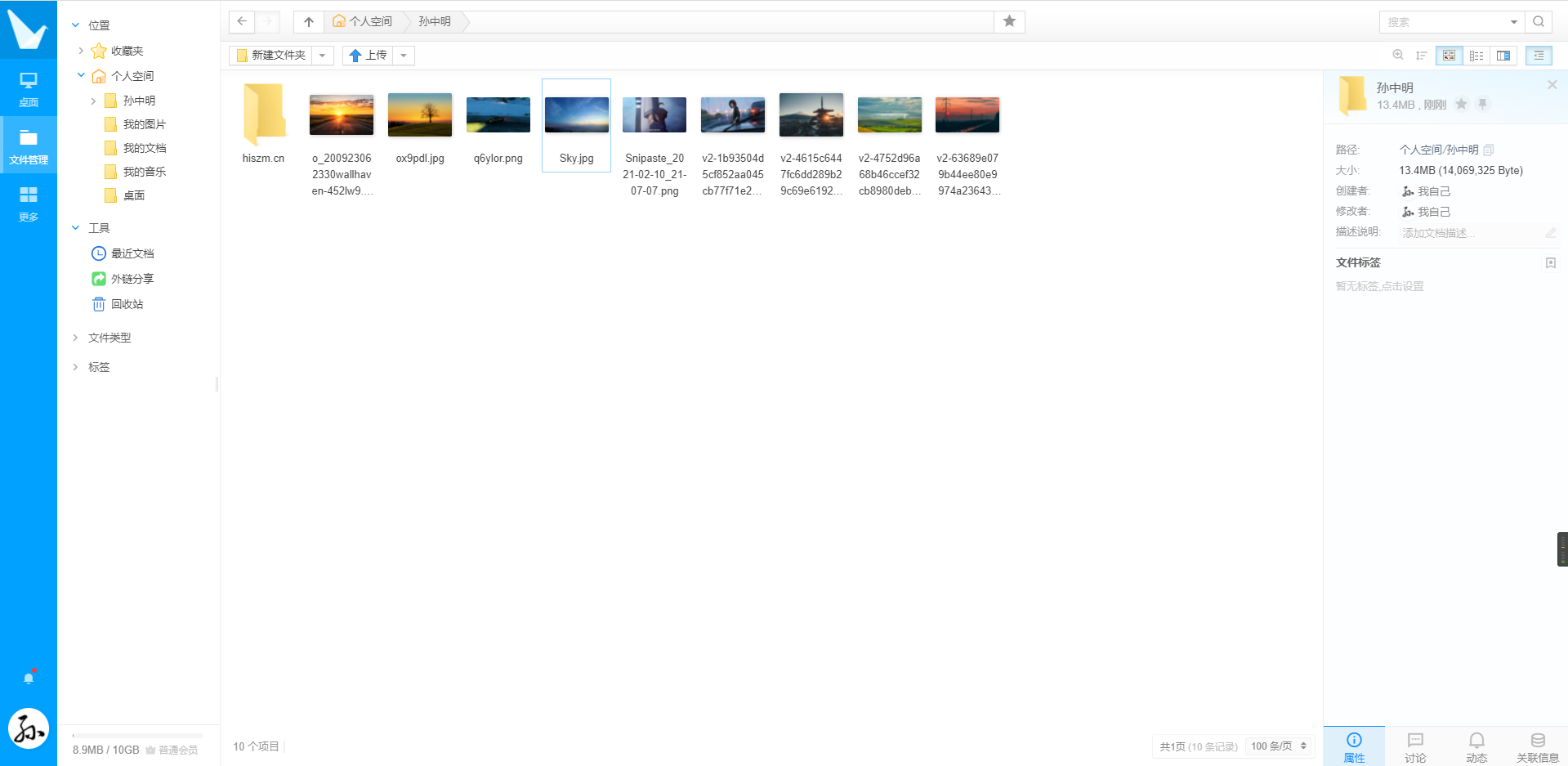The height and width of the screenshot is (766, 1568).
Task: Open the notification bell in the sidebar
Action: 29,678
